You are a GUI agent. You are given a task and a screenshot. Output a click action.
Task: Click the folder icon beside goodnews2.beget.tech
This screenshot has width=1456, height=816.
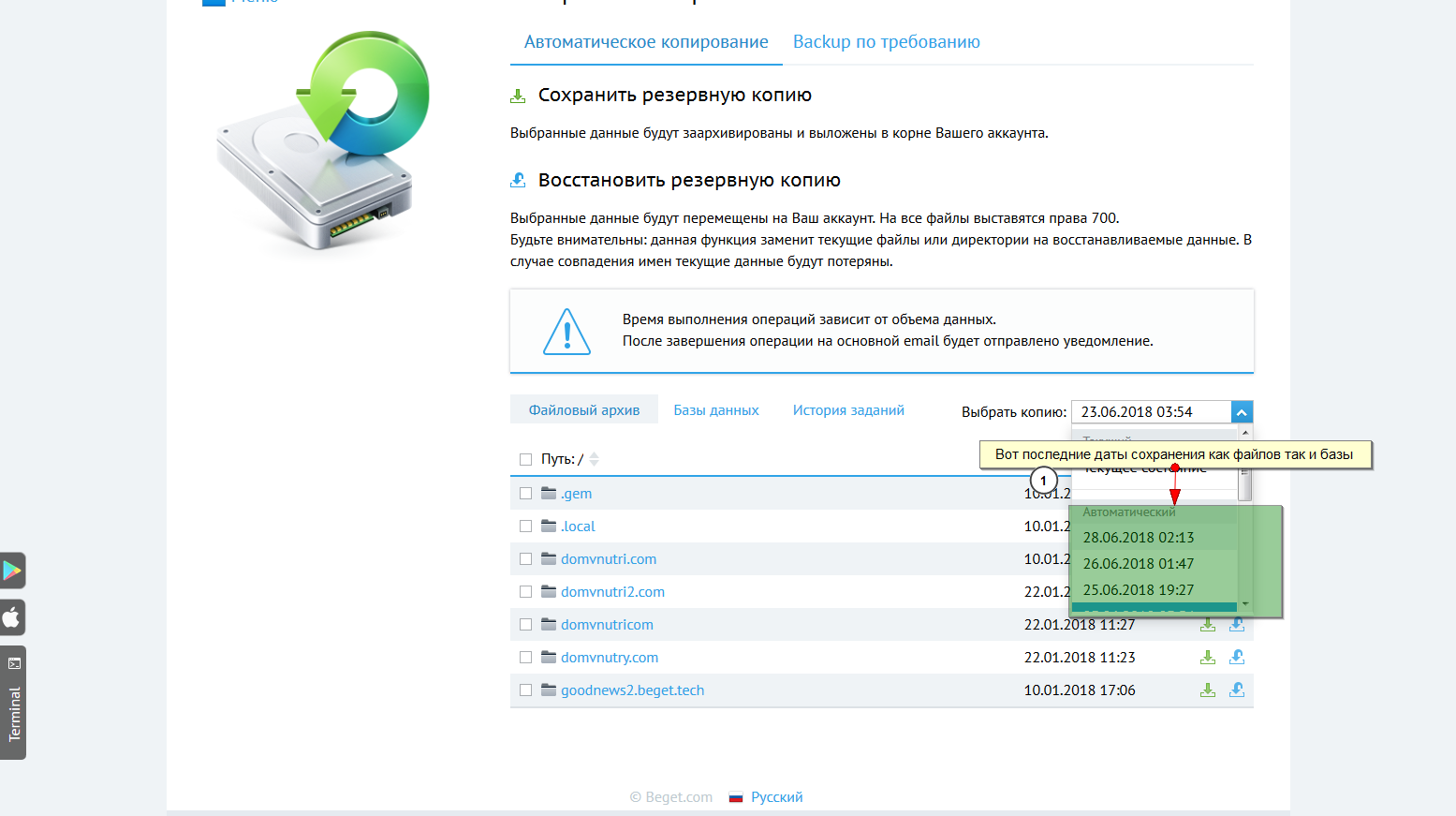coord(549,690)
